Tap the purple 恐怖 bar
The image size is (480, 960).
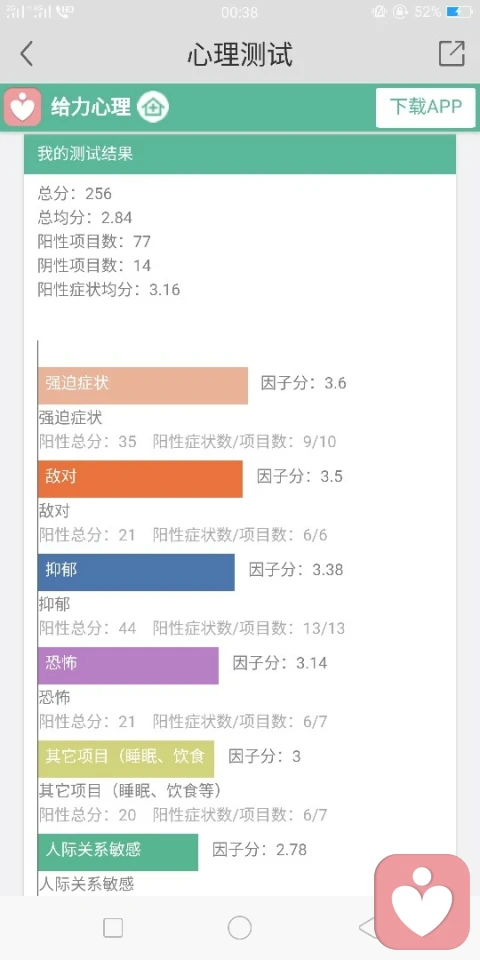(128, 666)
